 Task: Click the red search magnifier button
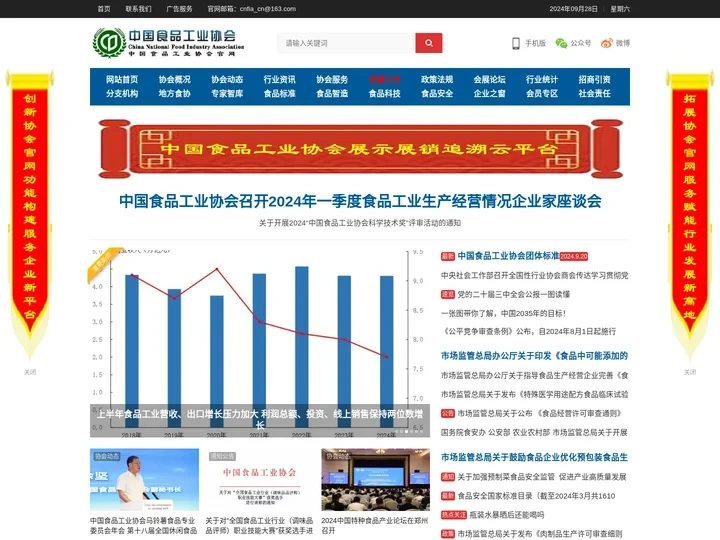click(x=428, y=43)
